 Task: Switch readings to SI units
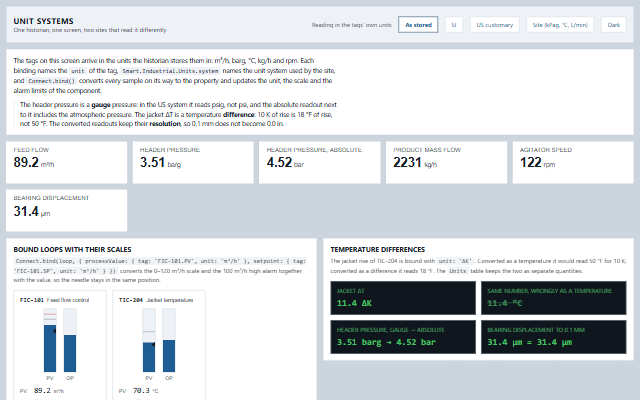453,25
